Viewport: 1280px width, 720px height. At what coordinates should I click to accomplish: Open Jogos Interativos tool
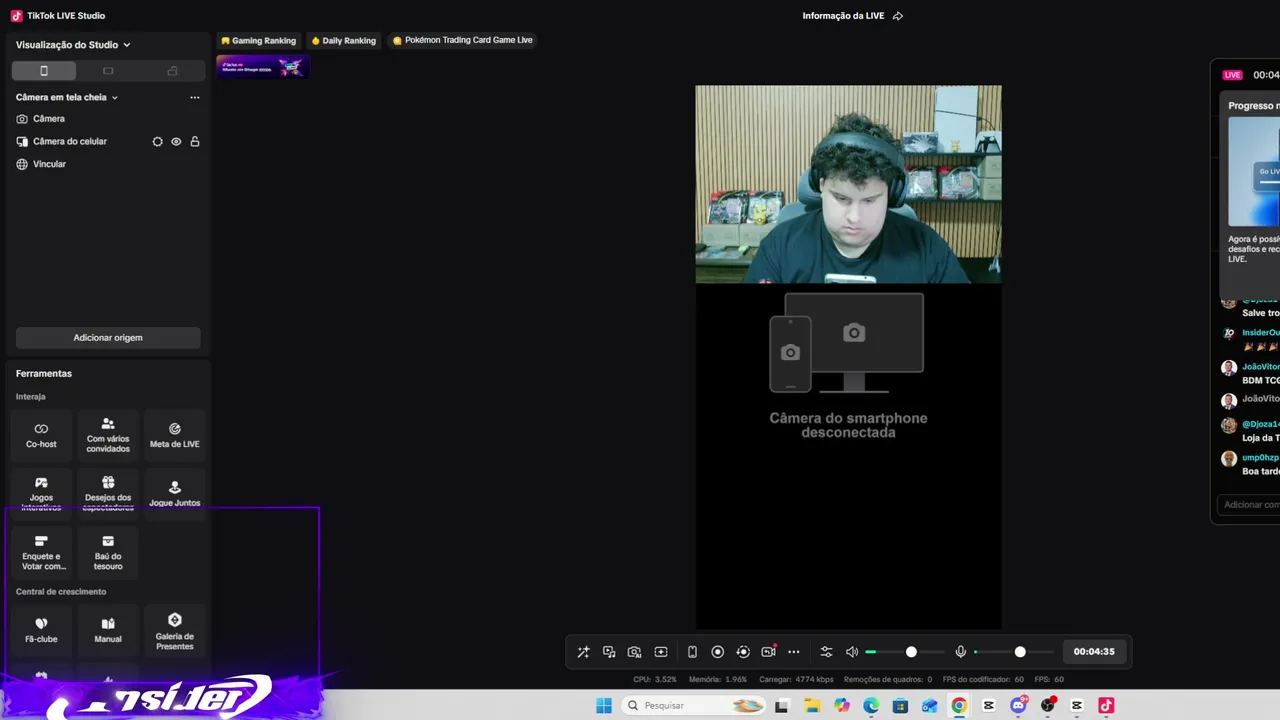click(41, 494)
